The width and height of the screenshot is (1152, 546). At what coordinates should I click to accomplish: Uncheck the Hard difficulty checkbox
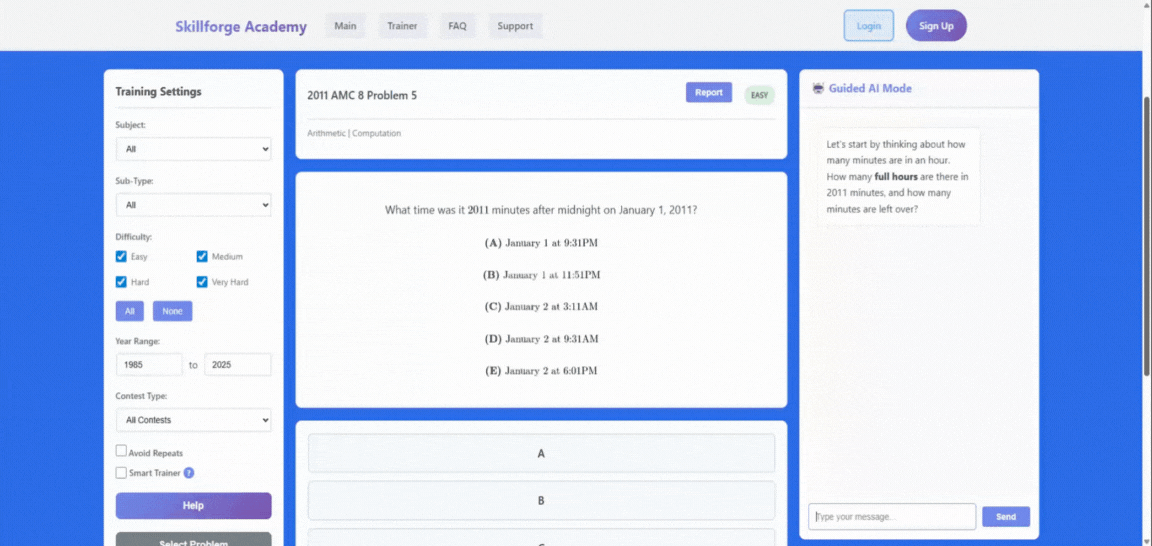click(x=121, y=281)
